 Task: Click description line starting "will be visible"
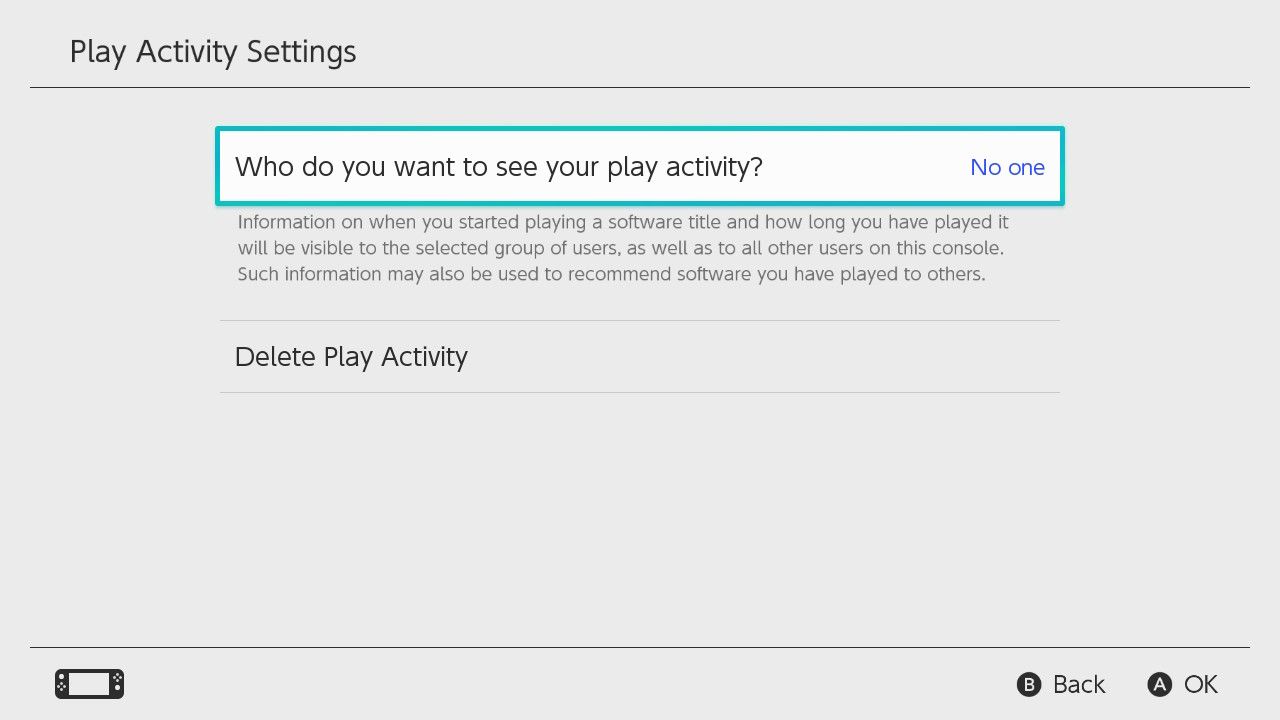coord(620,247)
